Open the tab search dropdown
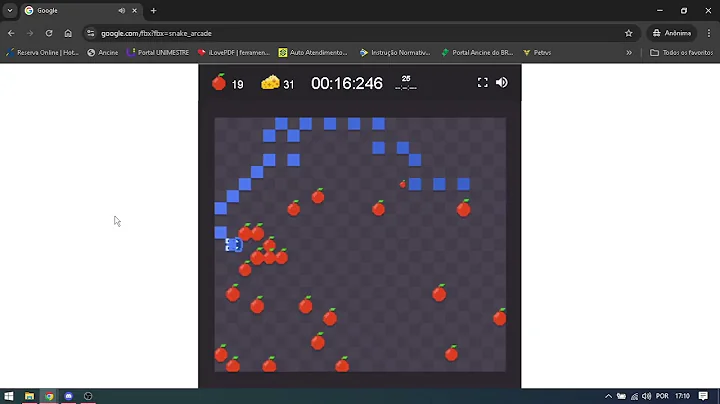 point(10,11)
